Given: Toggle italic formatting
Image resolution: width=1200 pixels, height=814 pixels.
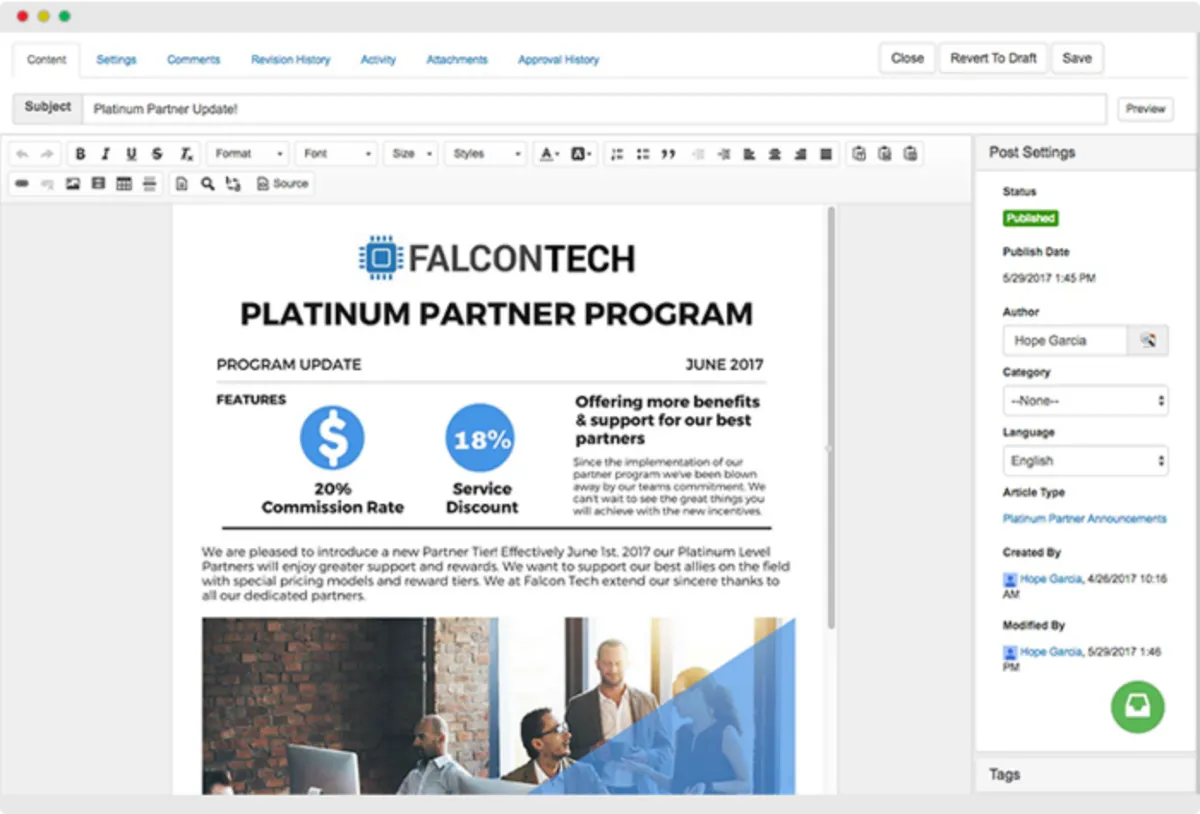Looking at the screenshot, I should (x=106, y=154).
